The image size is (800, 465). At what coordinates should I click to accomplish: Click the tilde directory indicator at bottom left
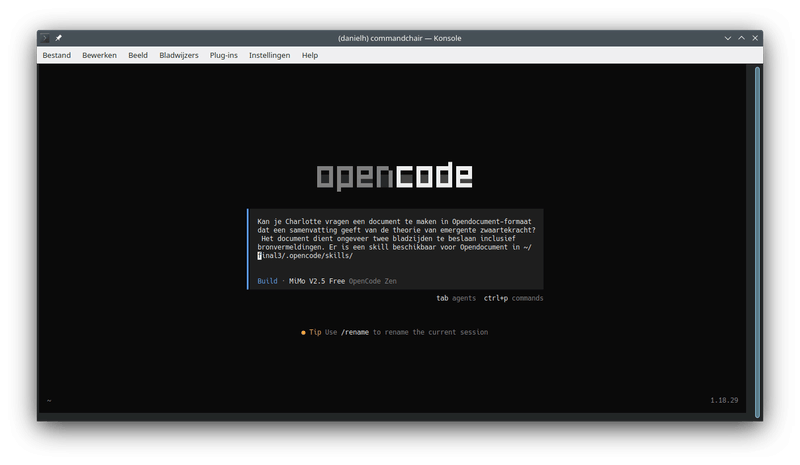tap(49, 401)
